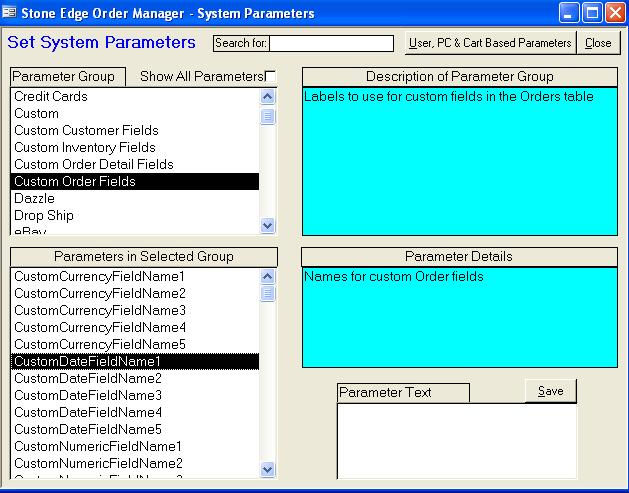Click the Parameter Details text area
This screenshot has width=629, height=493.
[460, 317]
